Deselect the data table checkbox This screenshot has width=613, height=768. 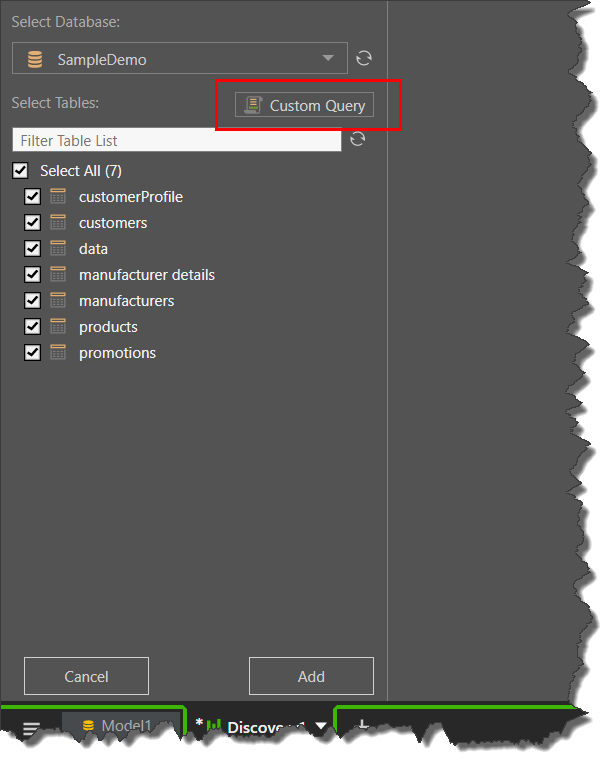(33, 249)
